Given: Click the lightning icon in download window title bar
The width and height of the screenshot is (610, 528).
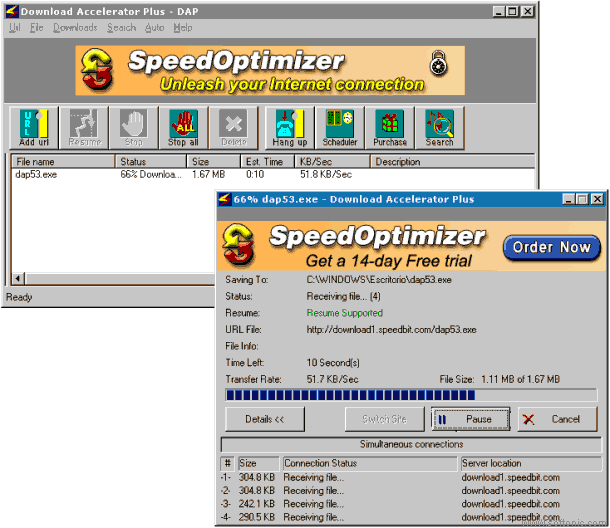Looking at the screenshot, I should point(225,199).
